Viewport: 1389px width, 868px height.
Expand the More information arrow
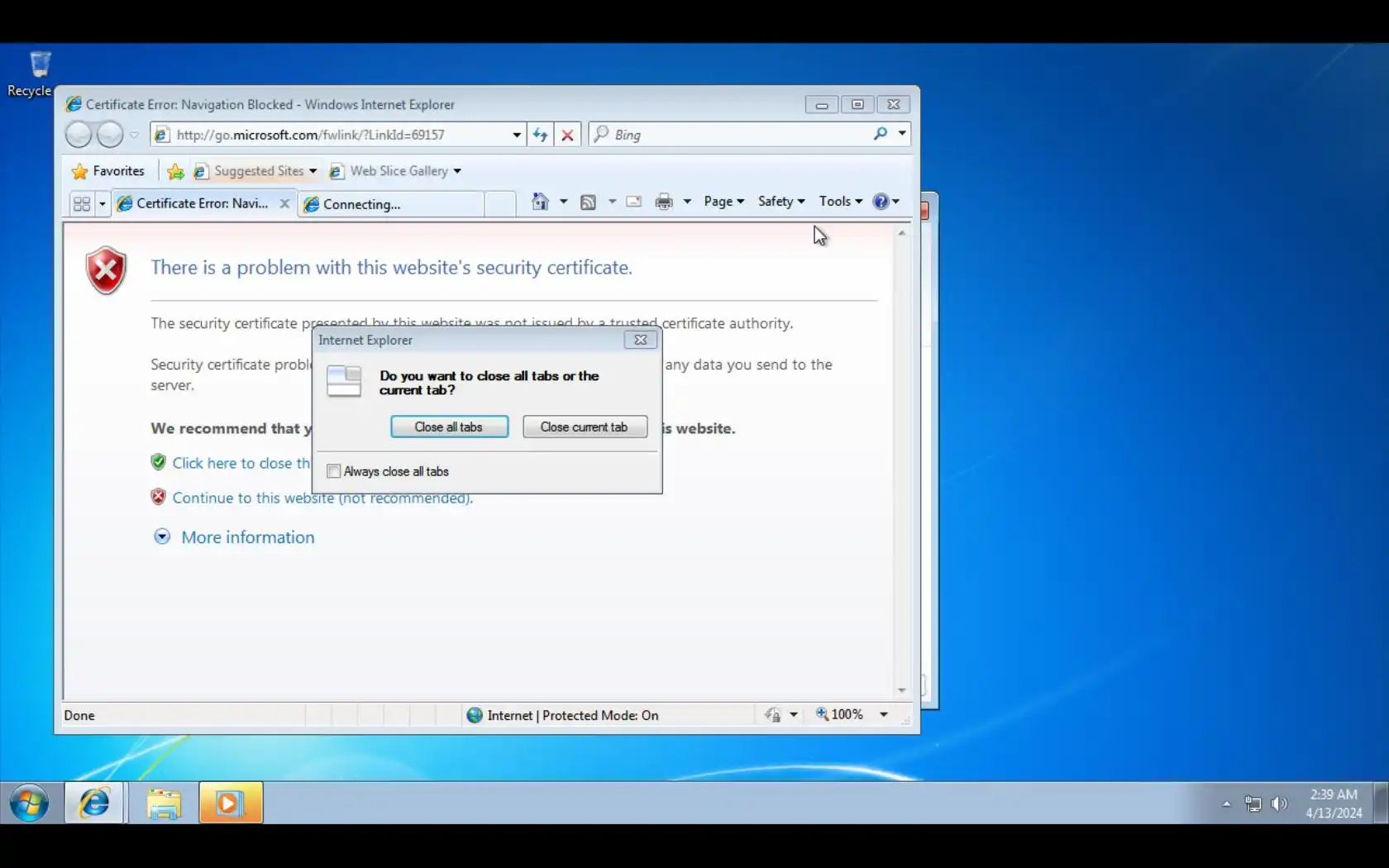[x=162, y=537]
